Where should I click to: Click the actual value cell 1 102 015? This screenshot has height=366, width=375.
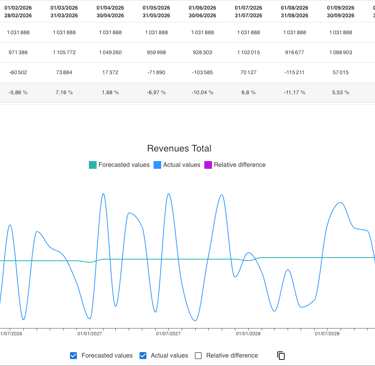pyautogui.click(x=248, y=52)
